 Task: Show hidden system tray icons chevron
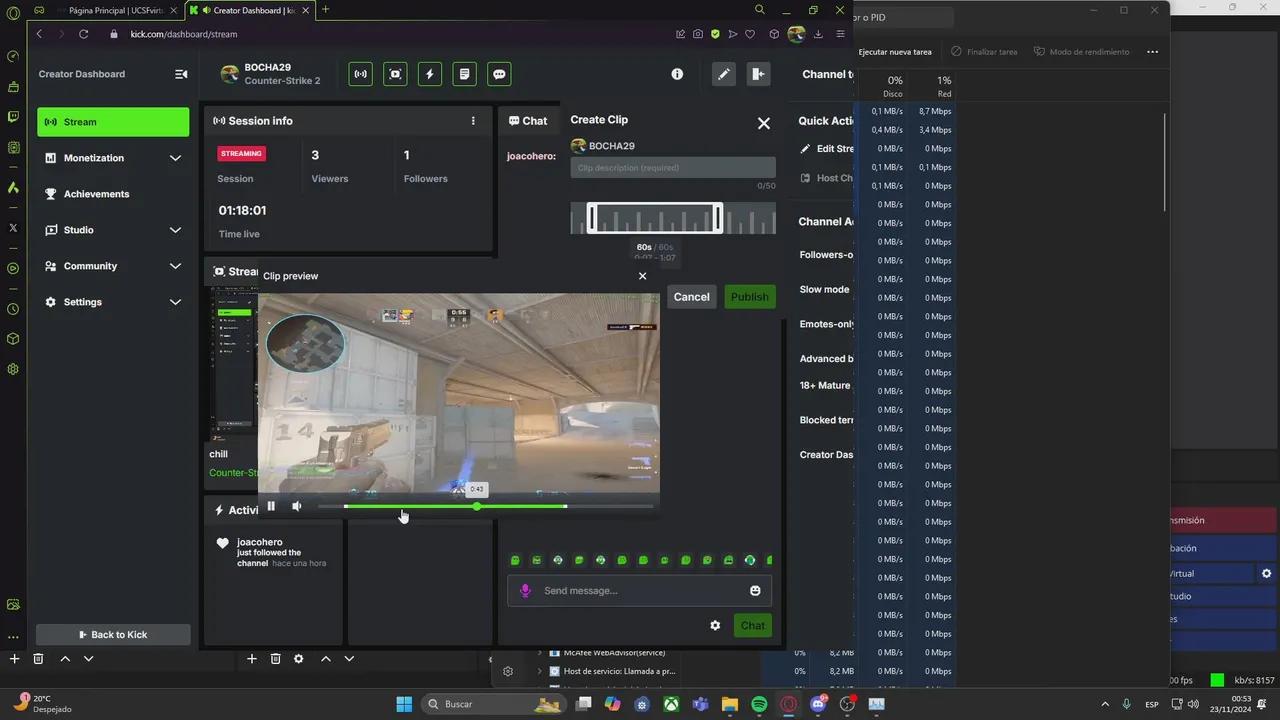1105,704
